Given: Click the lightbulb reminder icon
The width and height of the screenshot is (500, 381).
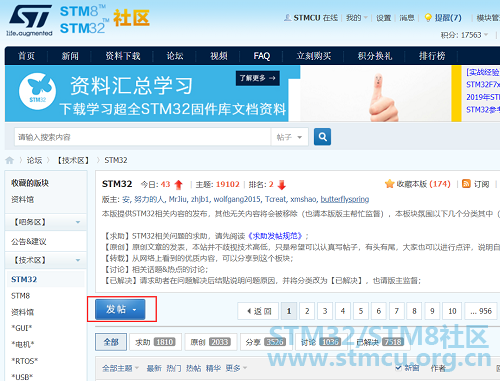Looking at the screenshot, I should 428,17.
